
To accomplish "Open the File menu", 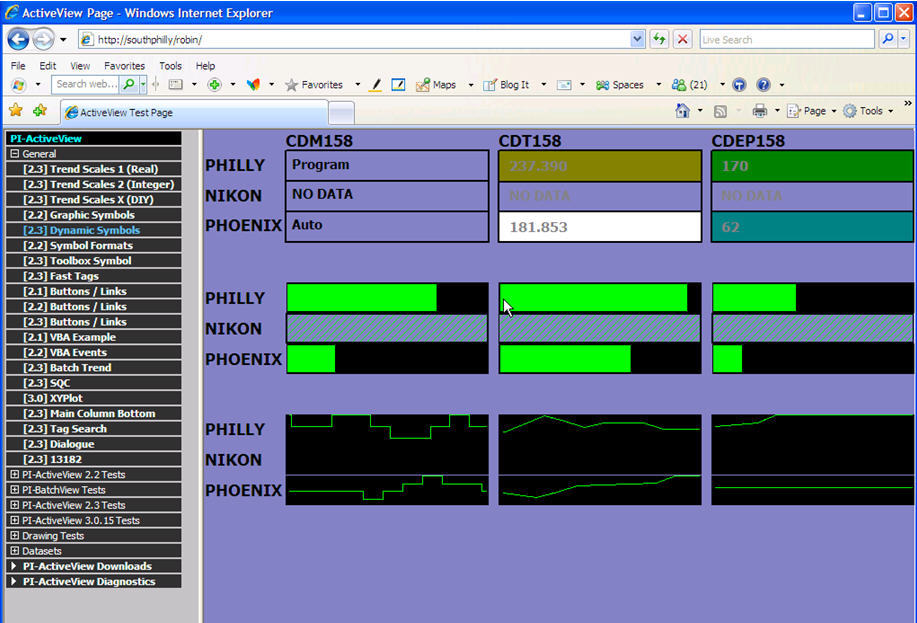I will (x=18, y=66).
